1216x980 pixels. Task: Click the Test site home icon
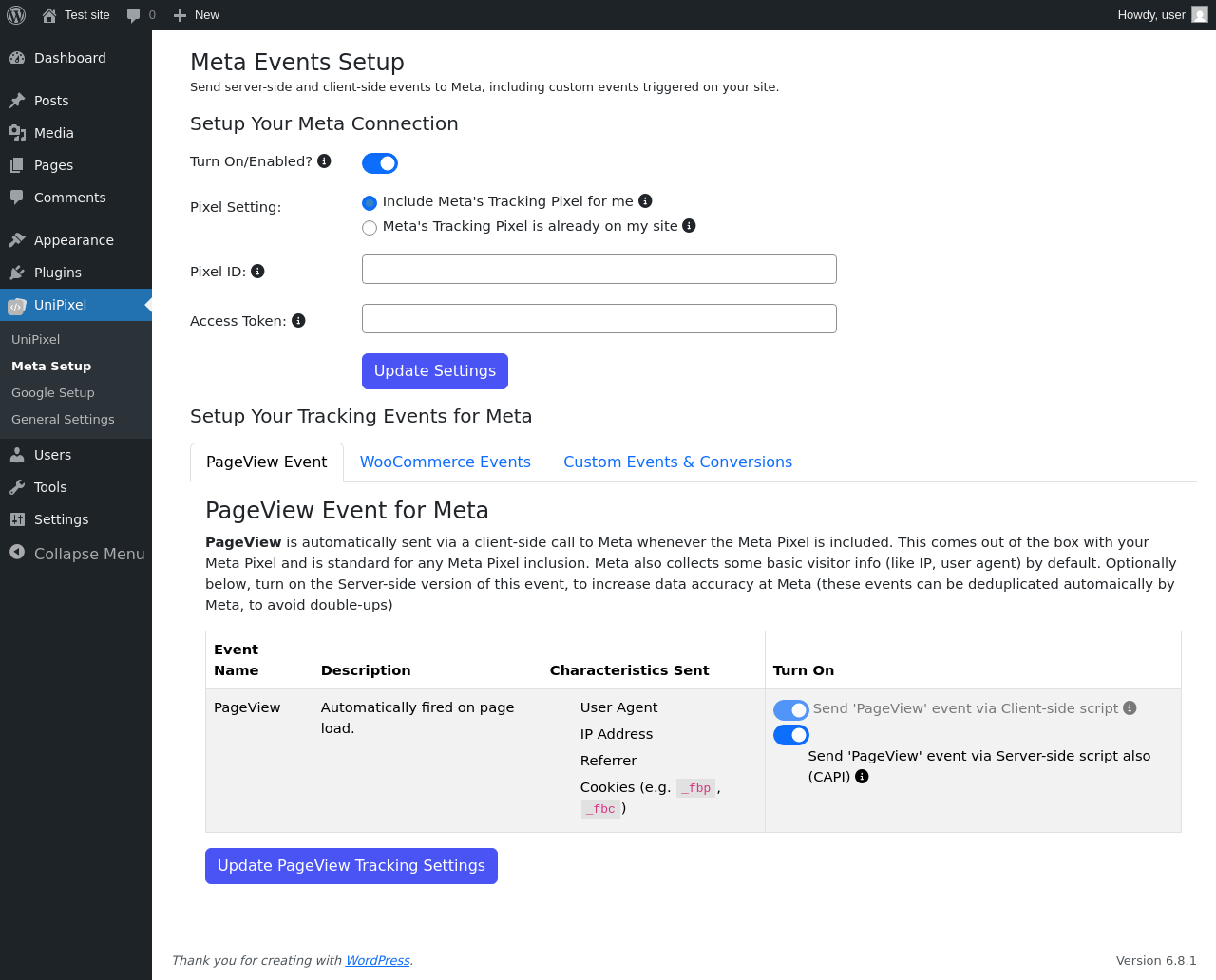coord(49,15)
